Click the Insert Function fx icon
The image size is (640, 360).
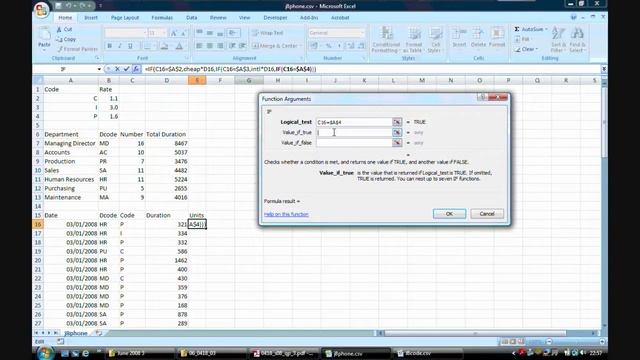click(136, 69)
